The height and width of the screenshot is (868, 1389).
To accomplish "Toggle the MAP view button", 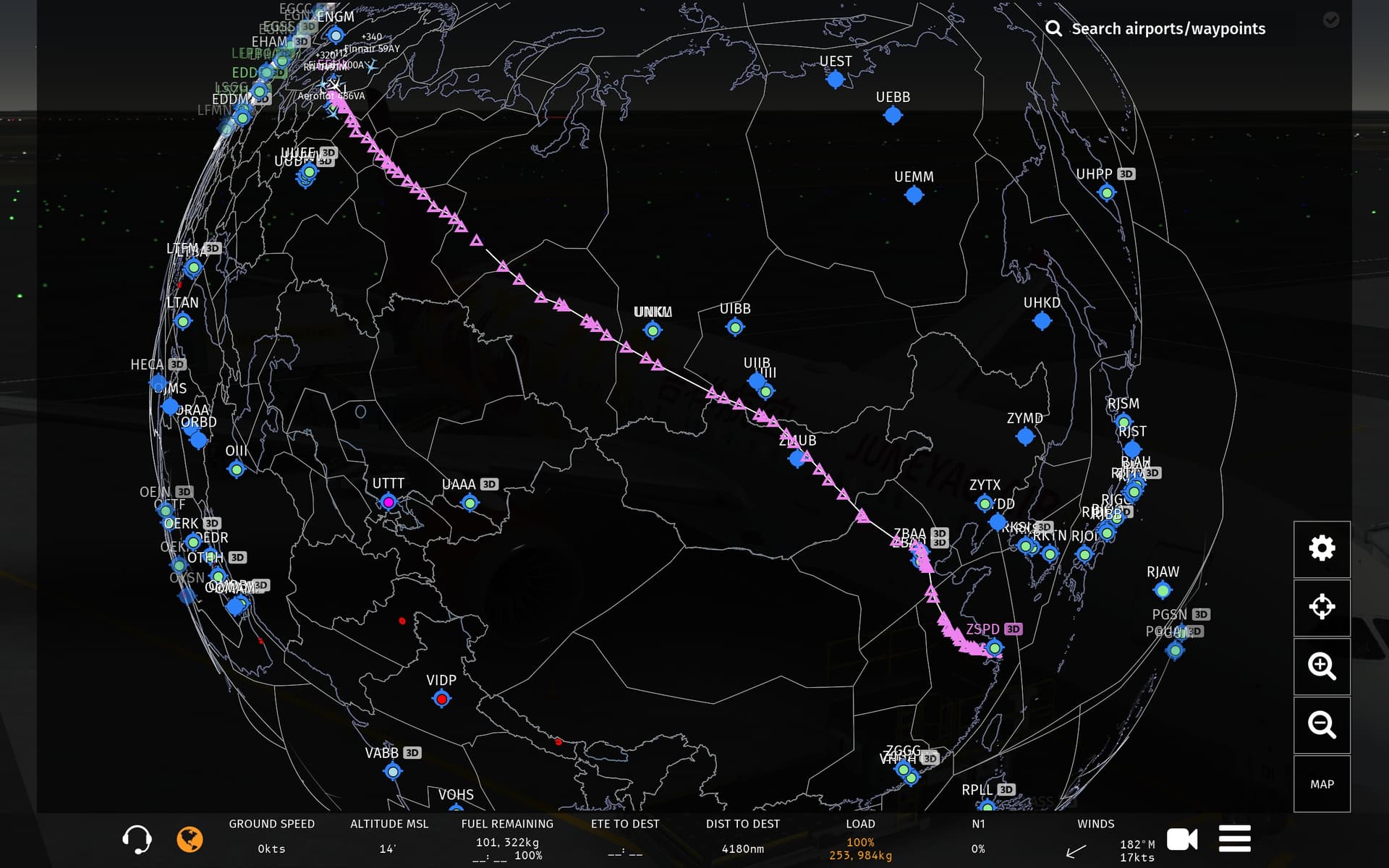I will tap(1322, 784).
